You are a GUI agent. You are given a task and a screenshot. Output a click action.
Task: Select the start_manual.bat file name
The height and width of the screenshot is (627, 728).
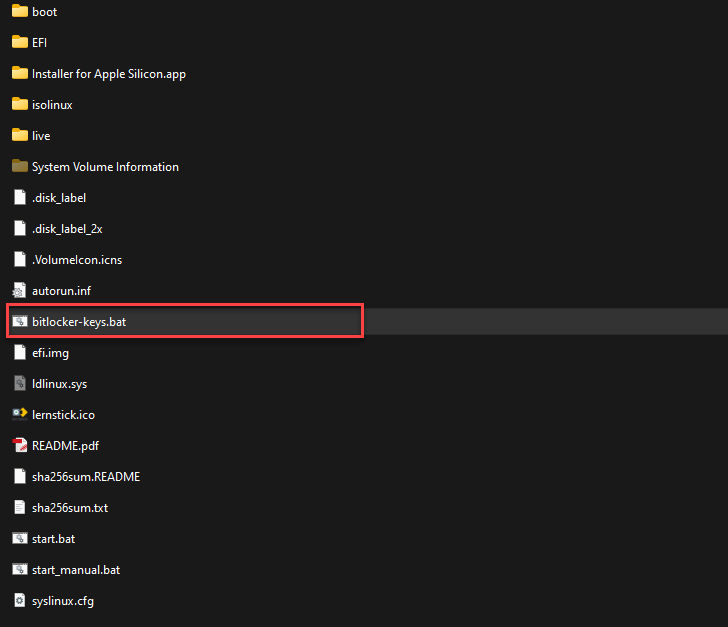[76, 570]
